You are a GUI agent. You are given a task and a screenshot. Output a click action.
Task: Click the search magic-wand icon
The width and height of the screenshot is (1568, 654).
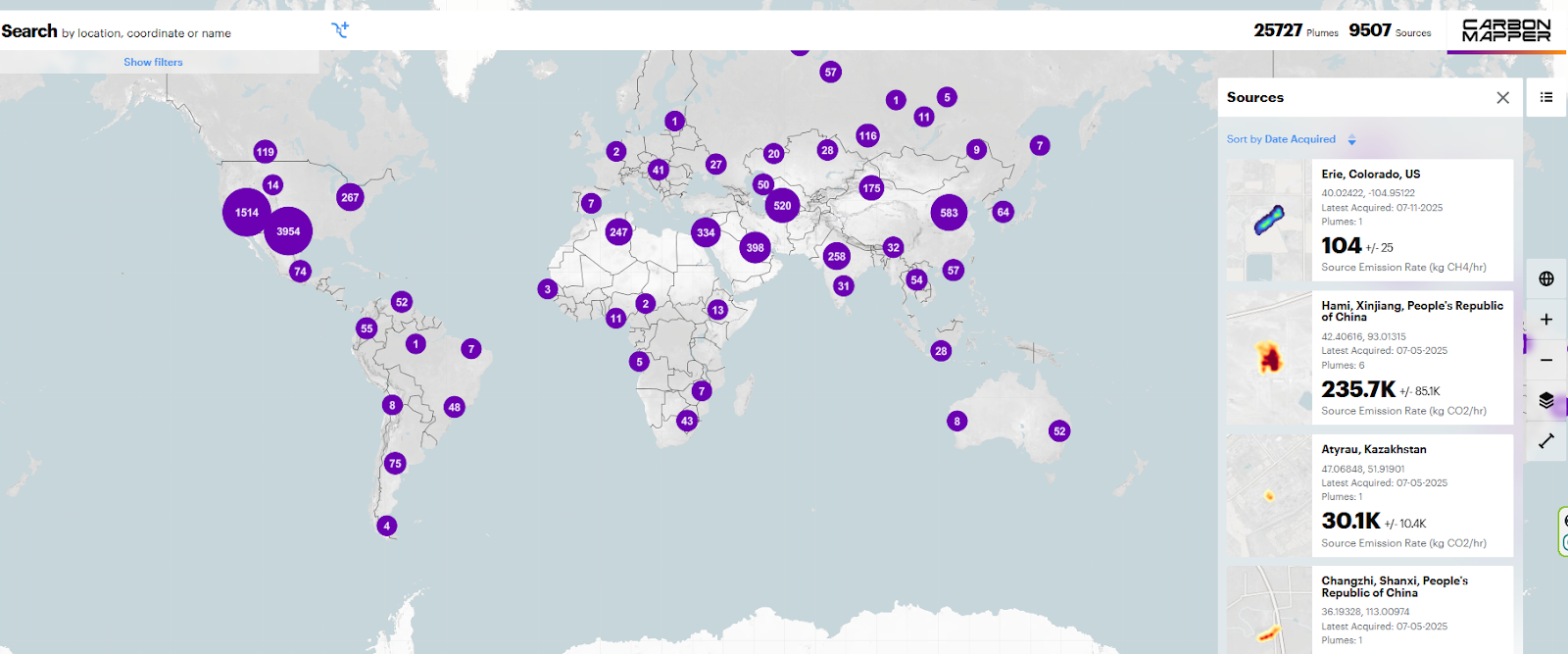340,30
